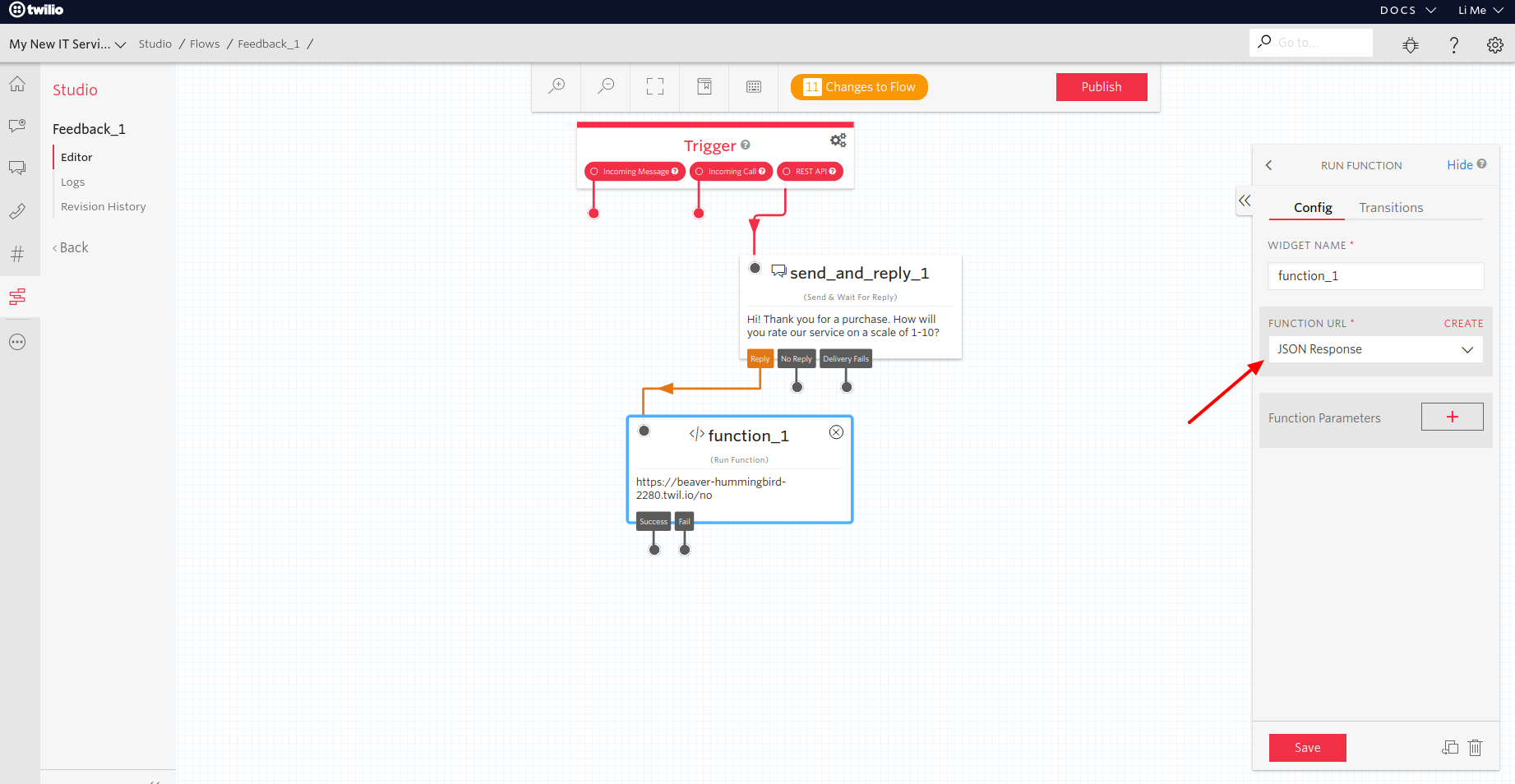Screen dimensions: 1515x784
Task: Select the Incoming Message trigger radio
Action: click(x=595, y=171)
